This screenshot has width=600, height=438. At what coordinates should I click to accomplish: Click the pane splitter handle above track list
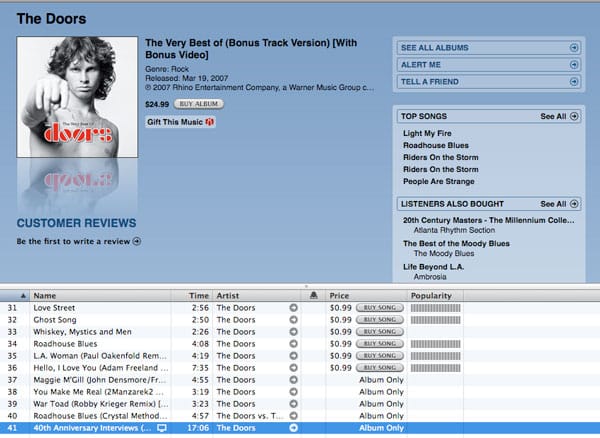point(306,286)
